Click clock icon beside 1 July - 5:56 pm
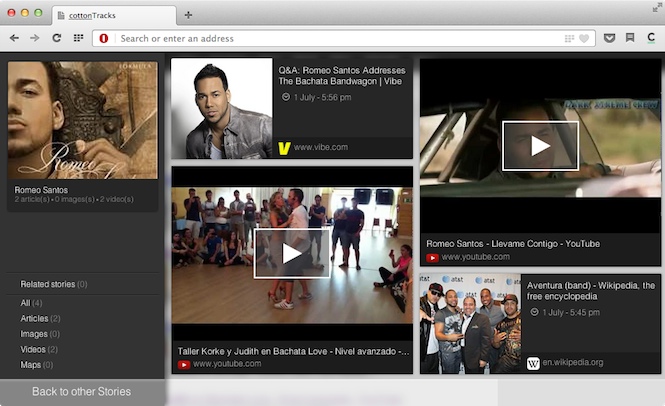Screen dimensions: 665x406 (x=286, y=97)
